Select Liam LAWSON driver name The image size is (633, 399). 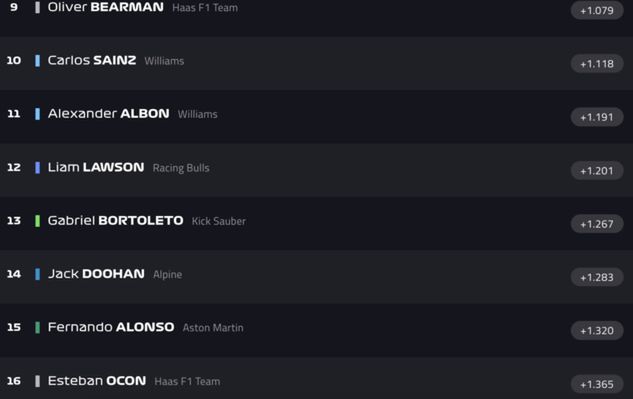tap(96, 167)
